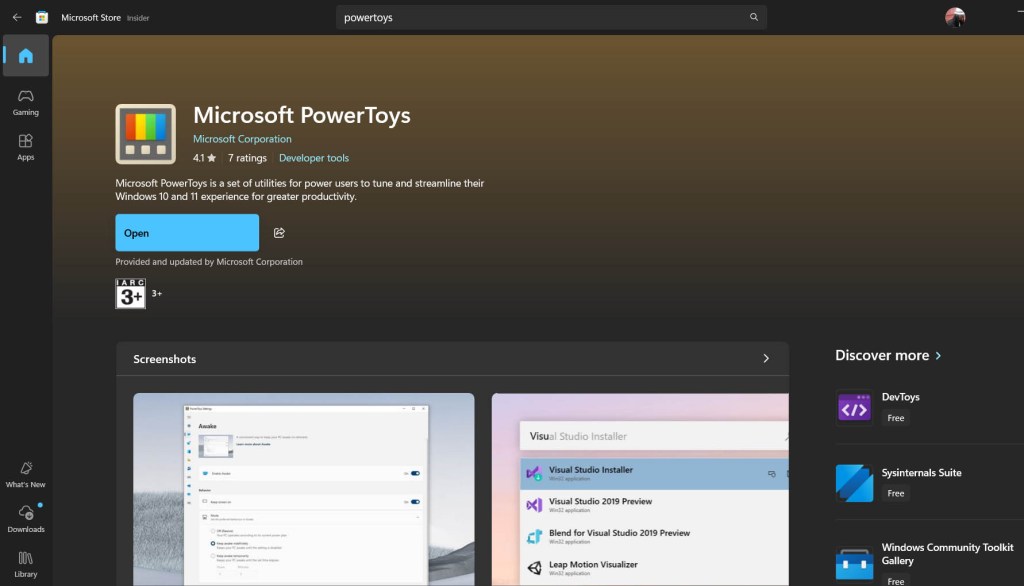Click the DevToys app icon
Image resolution: width=1024 pixels, height=586 pixels.
click(x=853, y=406)
